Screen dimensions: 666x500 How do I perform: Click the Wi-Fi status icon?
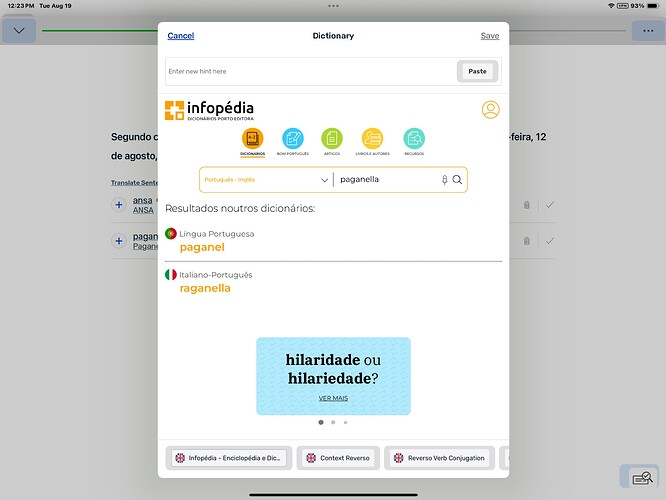(x=611, y=6)
